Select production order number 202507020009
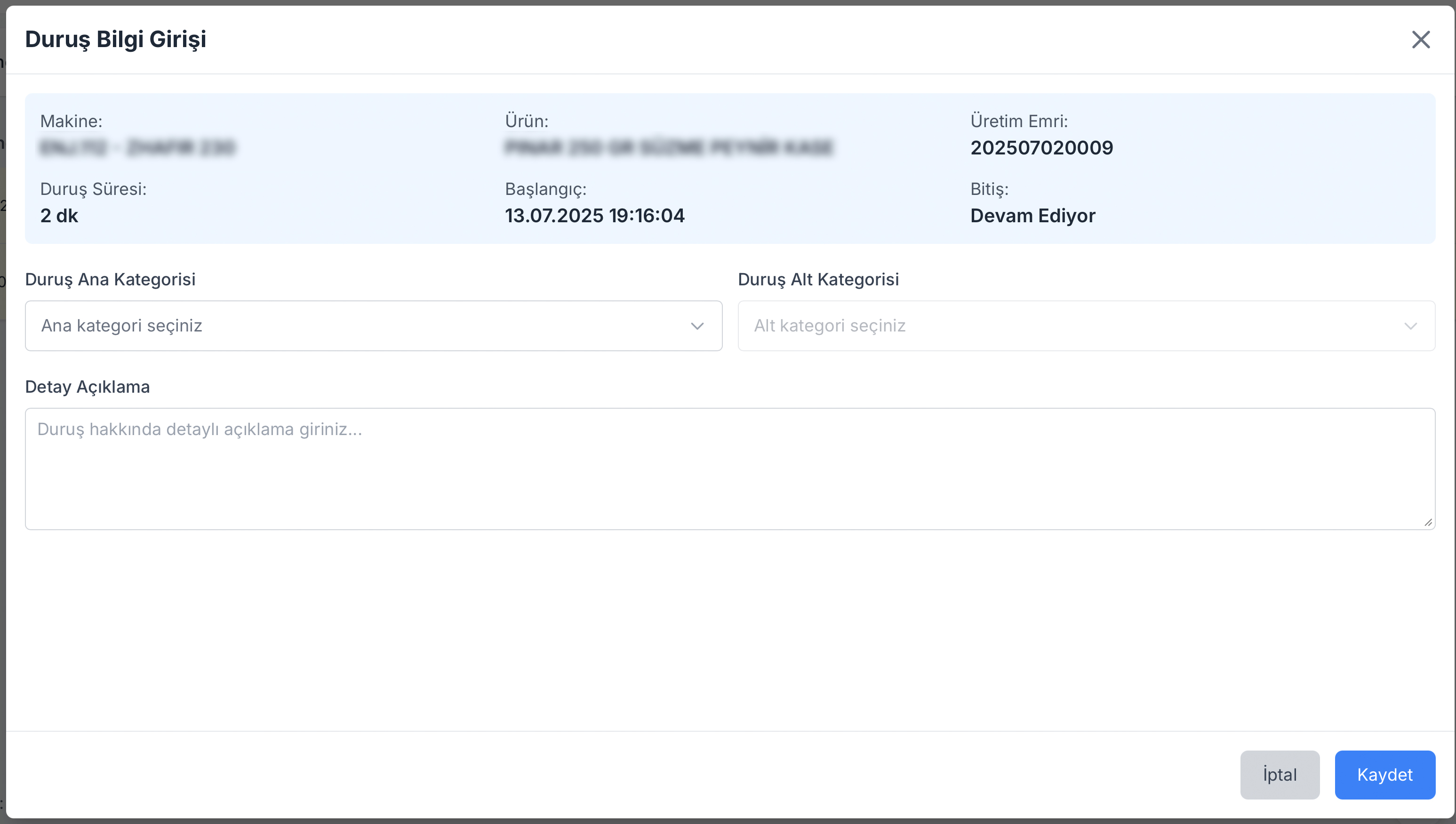1456x824 pixels. point(1041,148)
